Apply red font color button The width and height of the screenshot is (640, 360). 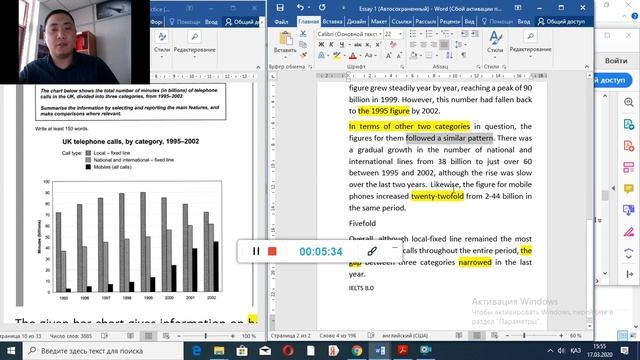click(353, 56)
